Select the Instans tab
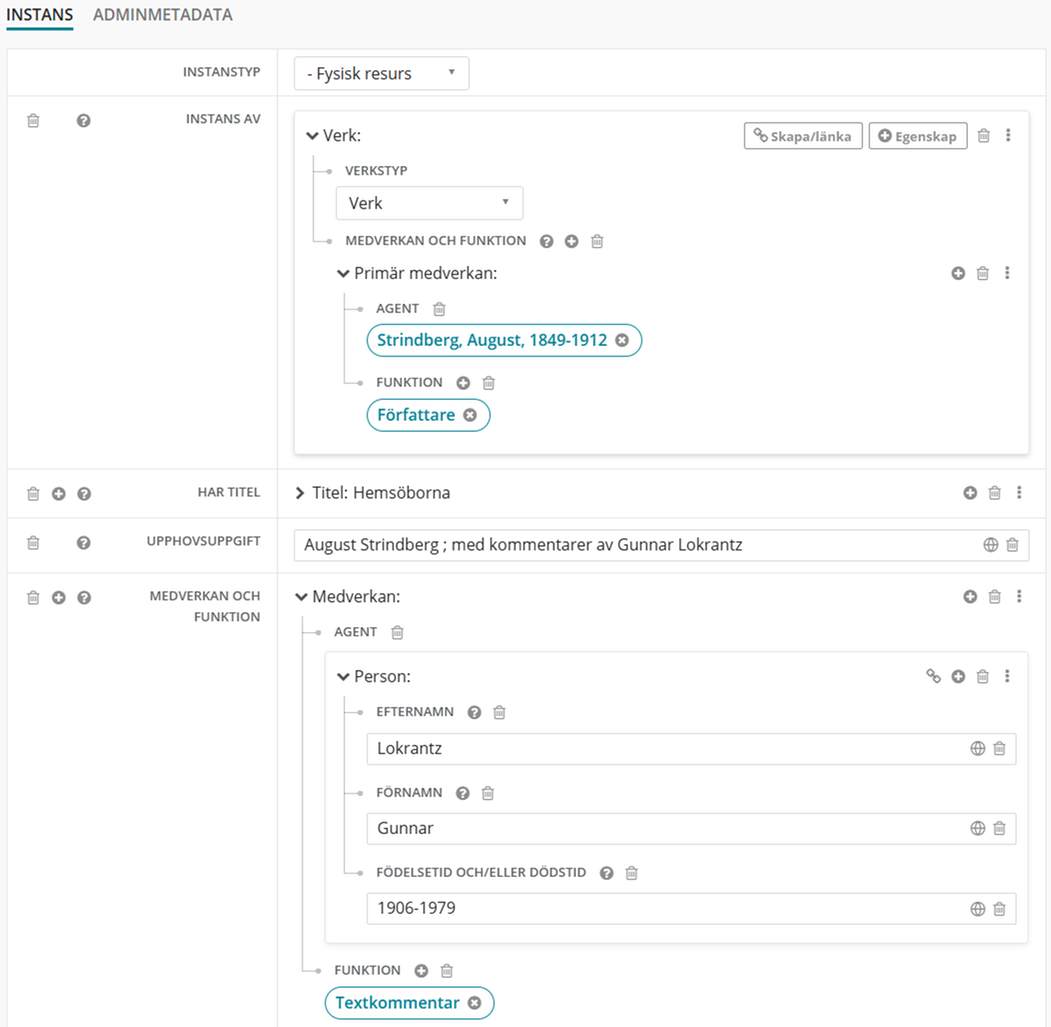Viewport: 1051px width, 1027px height. pos(40,15)
